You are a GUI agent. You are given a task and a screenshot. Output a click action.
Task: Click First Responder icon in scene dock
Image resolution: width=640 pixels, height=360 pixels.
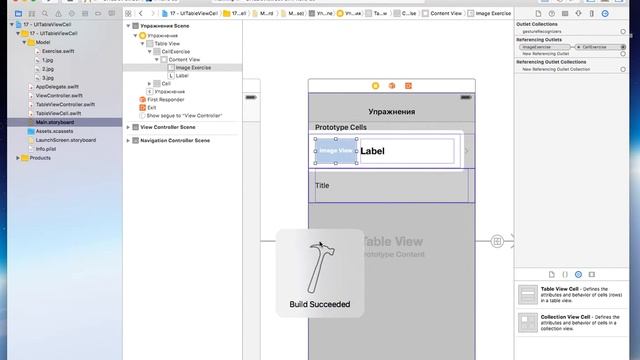point(392,86)
